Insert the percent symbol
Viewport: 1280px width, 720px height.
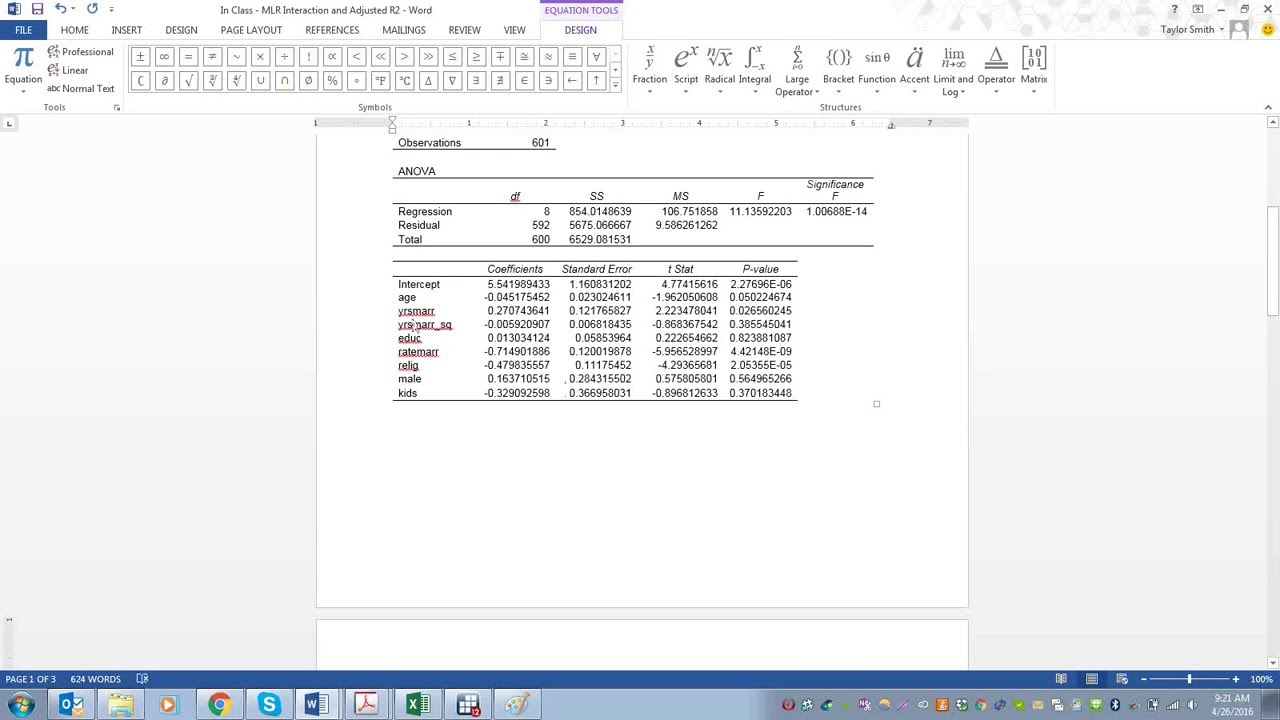[332, 81]
